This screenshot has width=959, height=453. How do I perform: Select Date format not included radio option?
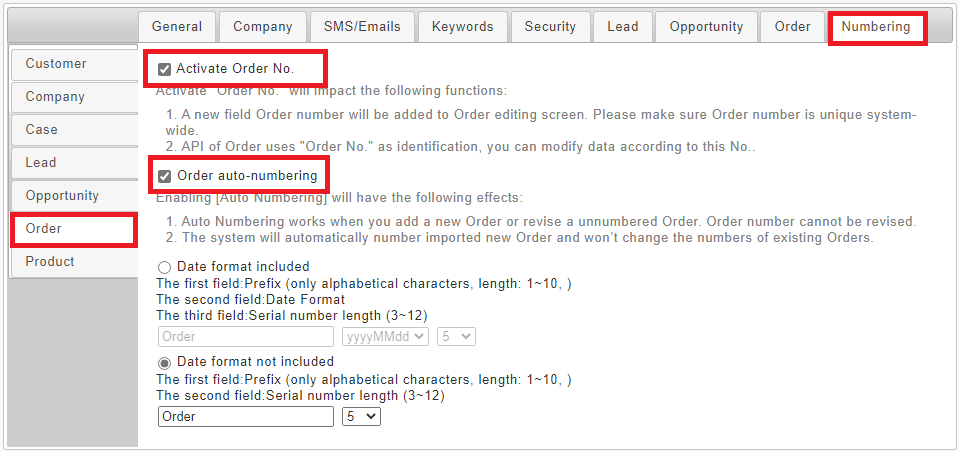click(x=165, y=363)
